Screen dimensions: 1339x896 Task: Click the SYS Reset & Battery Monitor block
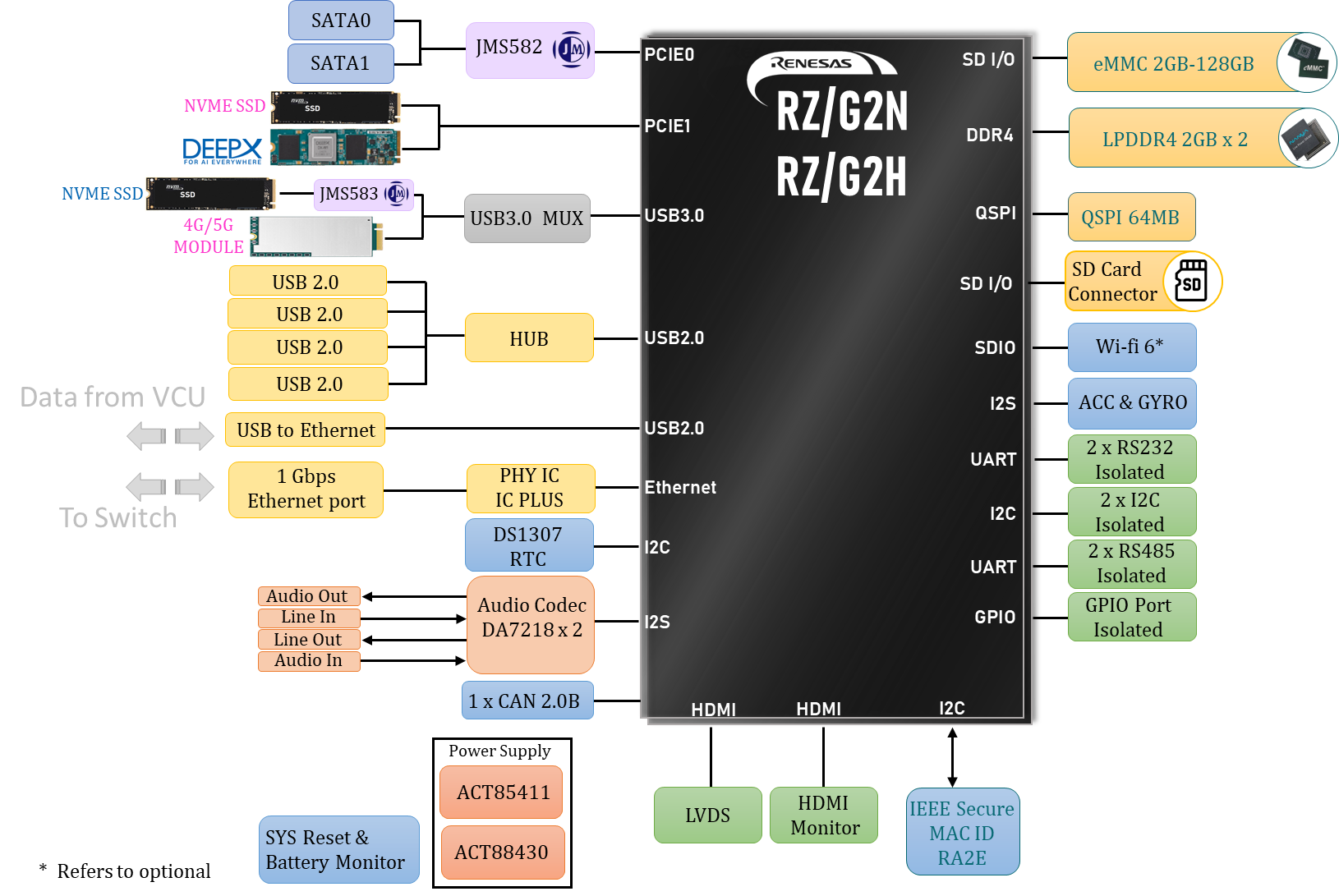click(x=339, y=850)
